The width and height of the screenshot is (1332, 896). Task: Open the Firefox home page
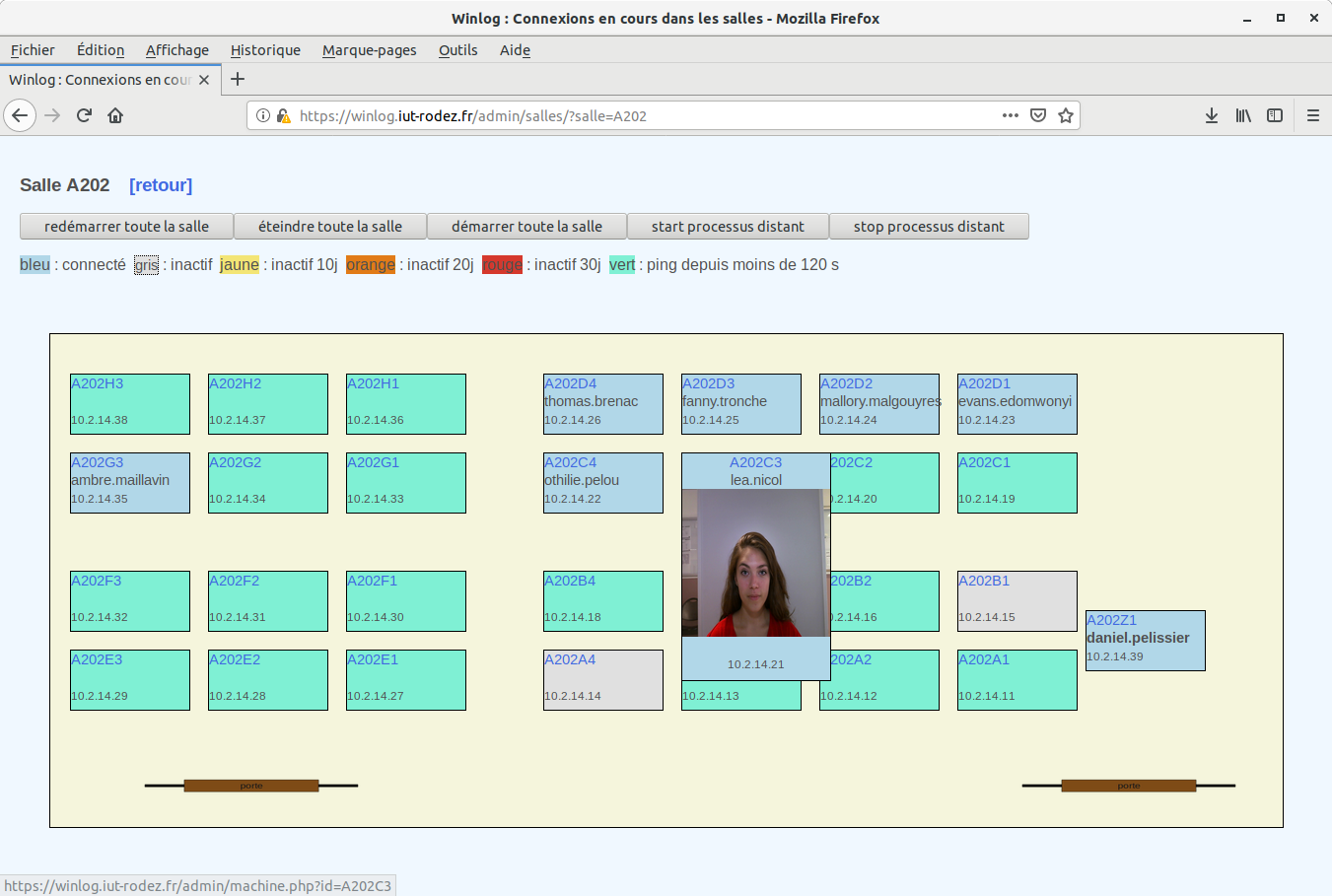[x=115, y=115]
